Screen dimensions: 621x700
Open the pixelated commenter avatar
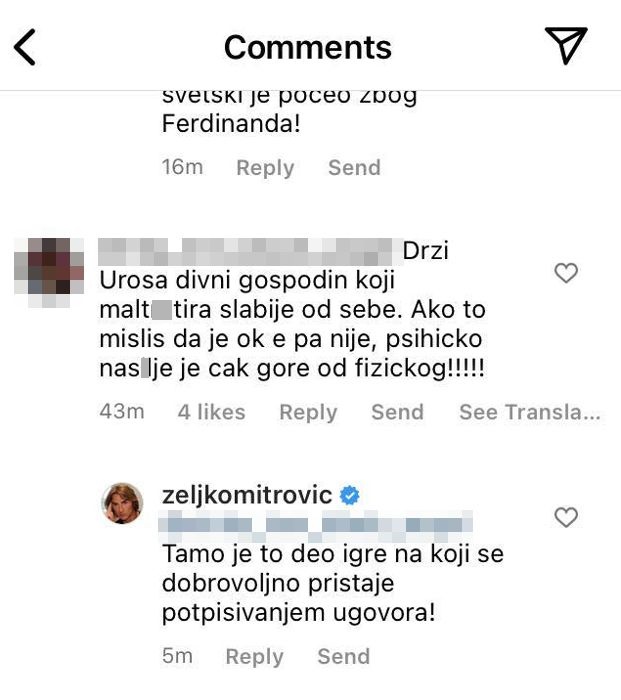pyautogui.click(x=49, y=273)
